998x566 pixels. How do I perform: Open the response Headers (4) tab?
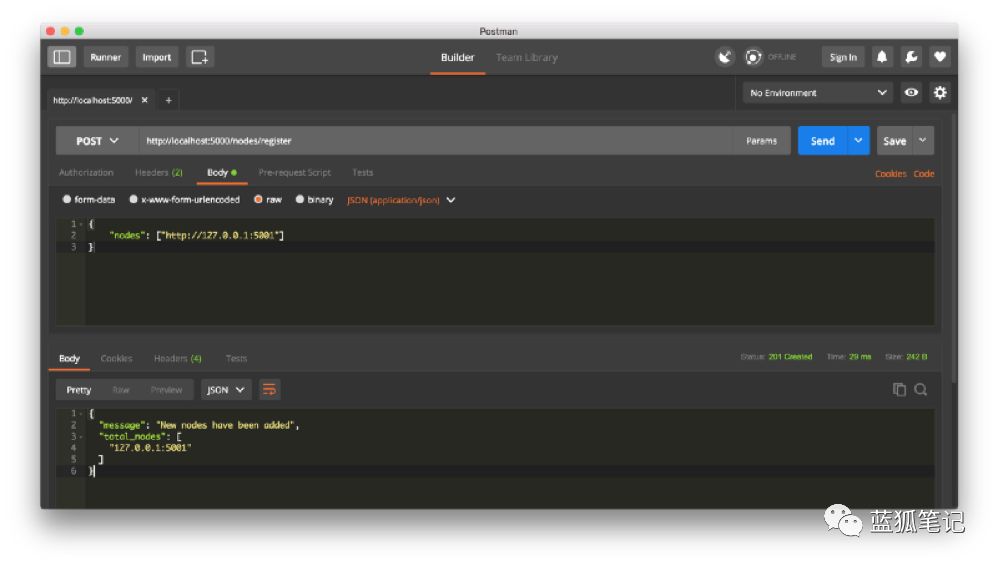pos(178,358)
